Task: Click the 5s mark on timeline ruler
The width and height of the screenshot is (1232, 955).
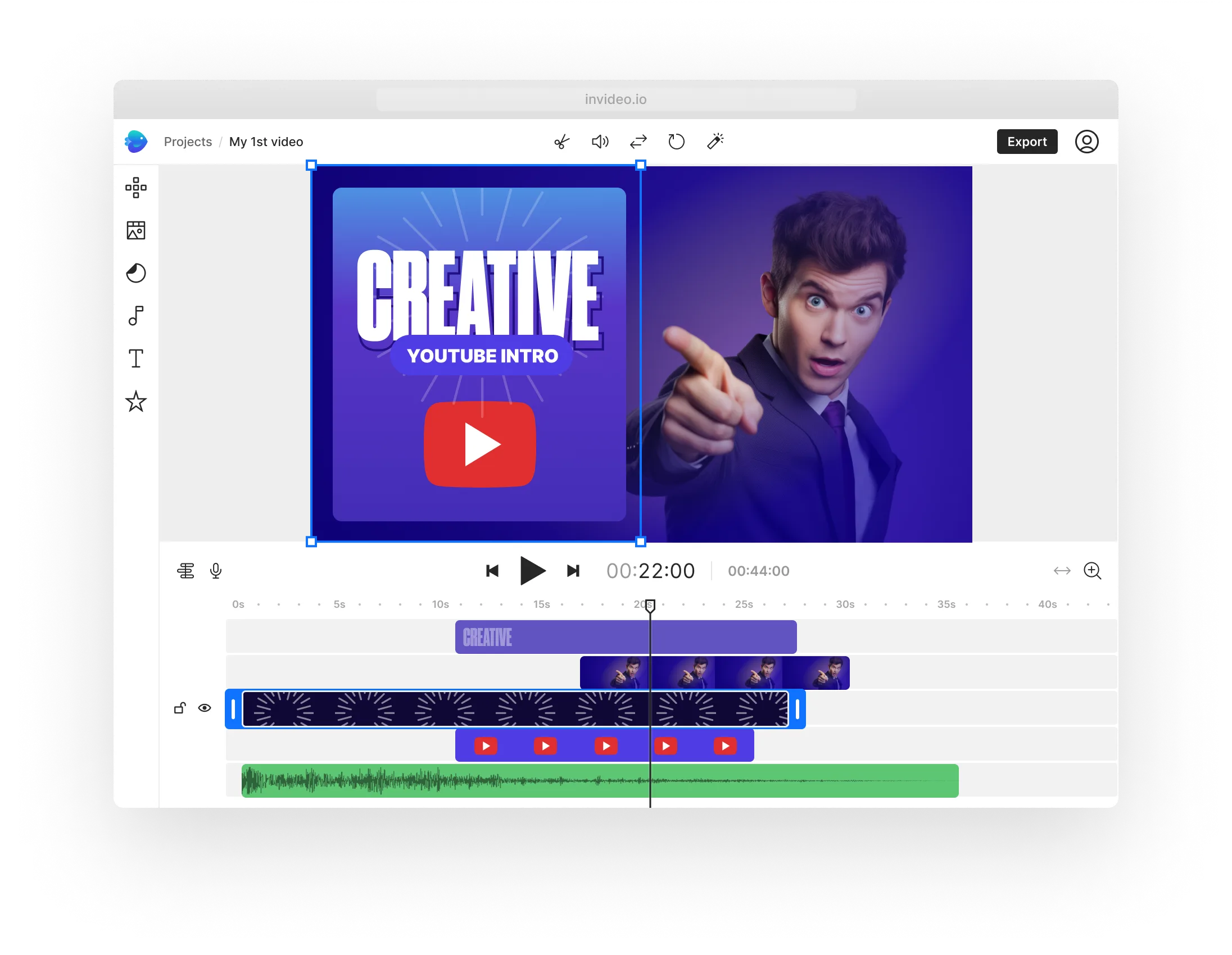Action: [x=339, y=604]
